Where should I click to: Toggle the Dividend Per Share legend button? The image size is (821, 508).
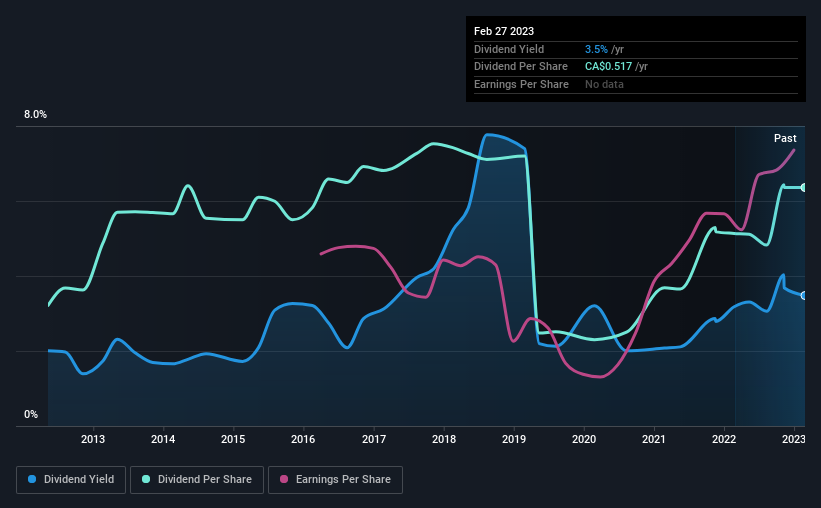(x=197, y=480)
